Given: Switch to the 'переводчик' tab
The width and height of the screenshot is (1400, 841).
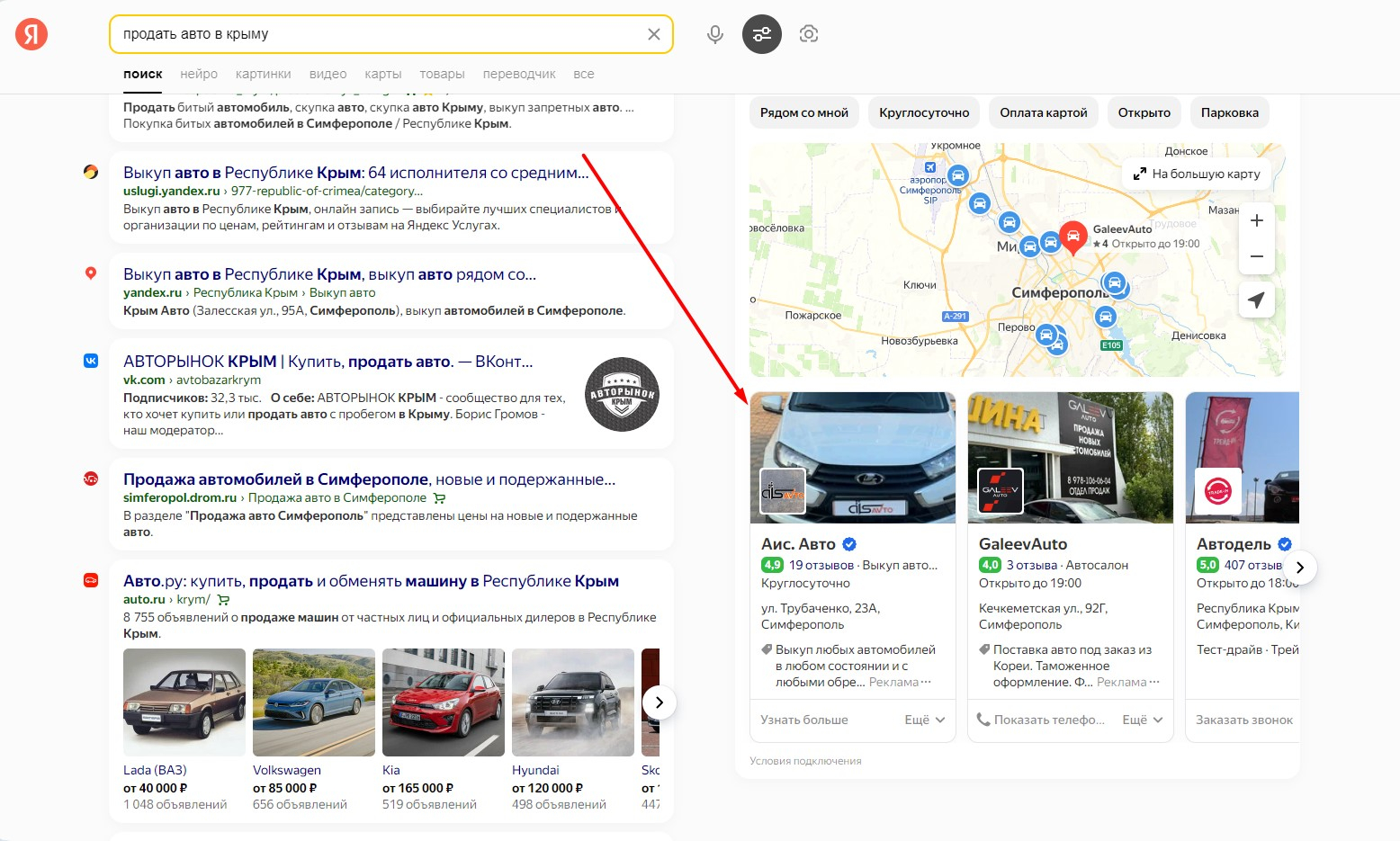Looking at the screenshot, I should tap(519, 74).
